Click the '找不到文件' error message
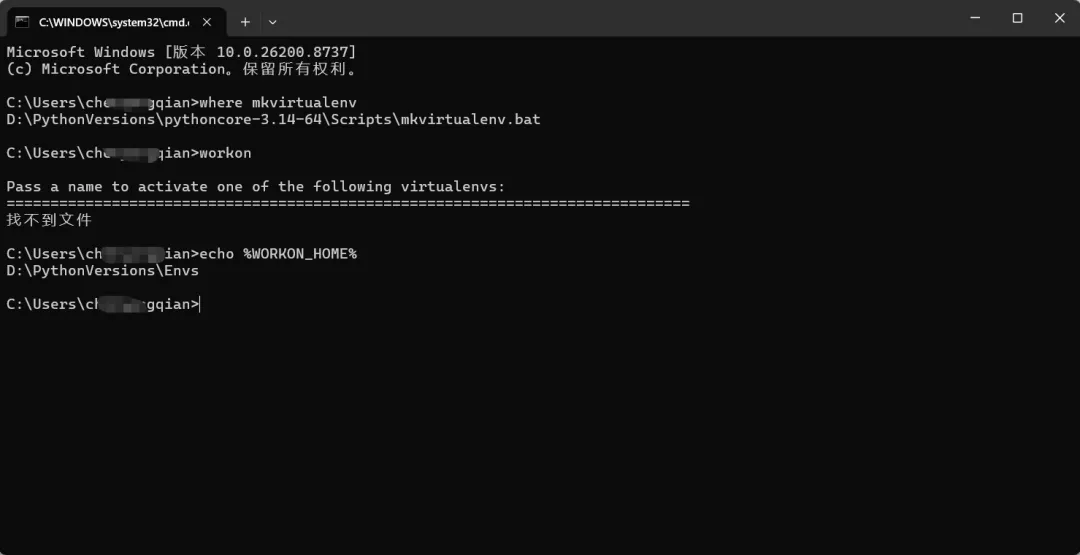The width and height of the screenshot is (1080, 555). [x=49, y=220]
